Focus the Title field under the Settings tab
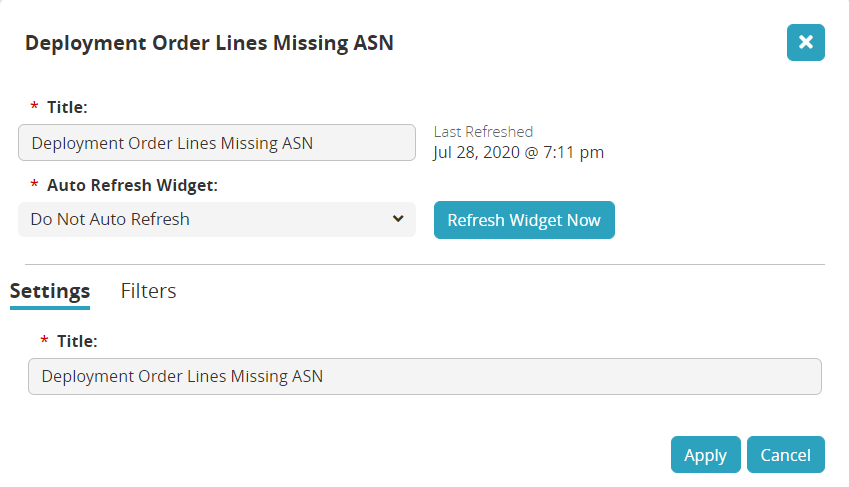849x487 pixels. [424, 377]
